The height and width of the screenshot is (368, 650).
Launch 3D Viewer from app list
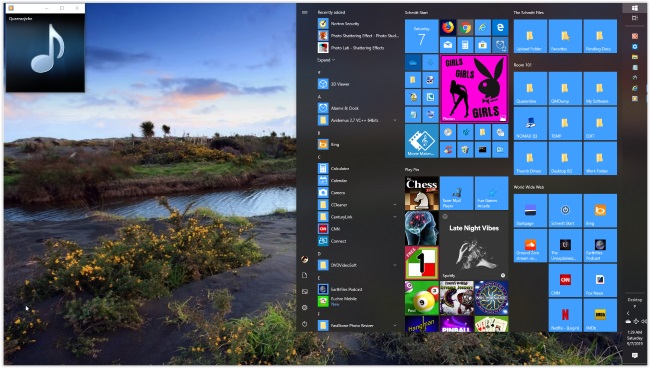pyautogui.click(x=357, y=84)
